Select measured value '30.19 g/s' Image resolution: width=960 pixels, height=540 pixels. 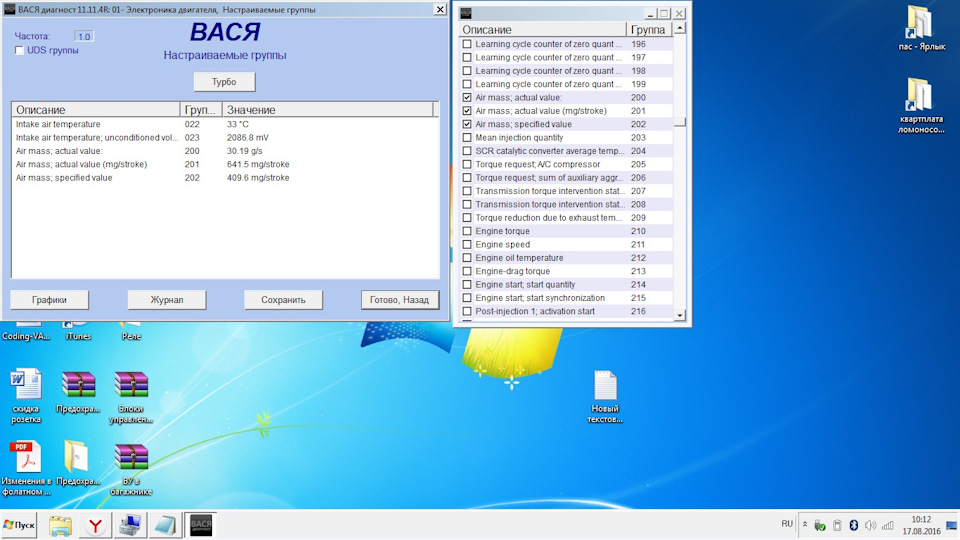coord(244,151)
